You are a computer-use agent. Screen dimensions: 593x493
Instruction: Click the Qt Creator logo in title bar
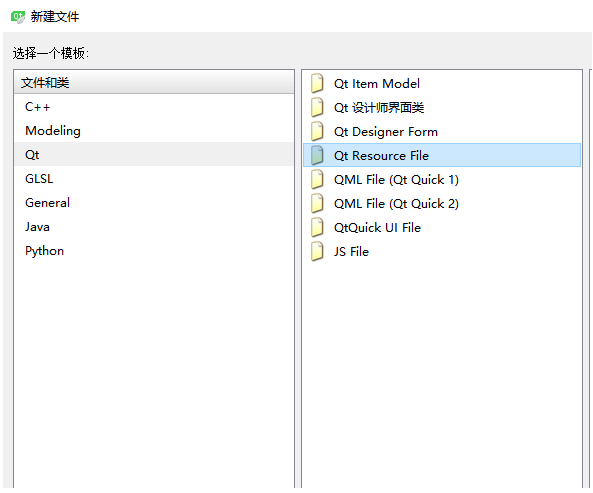(18, 17)
